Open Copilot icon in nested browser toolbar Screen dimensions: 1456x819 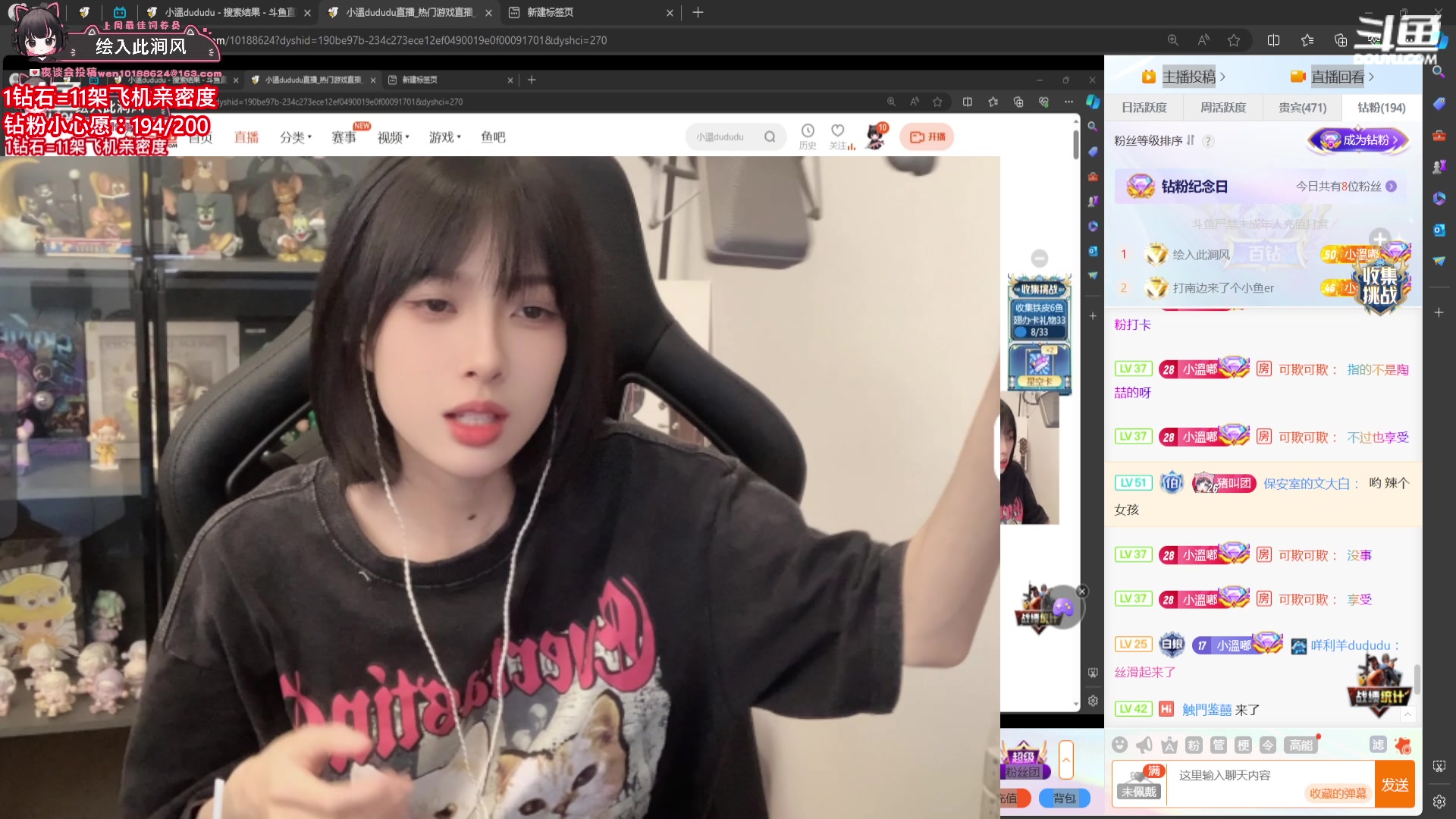click(1093, 102)
